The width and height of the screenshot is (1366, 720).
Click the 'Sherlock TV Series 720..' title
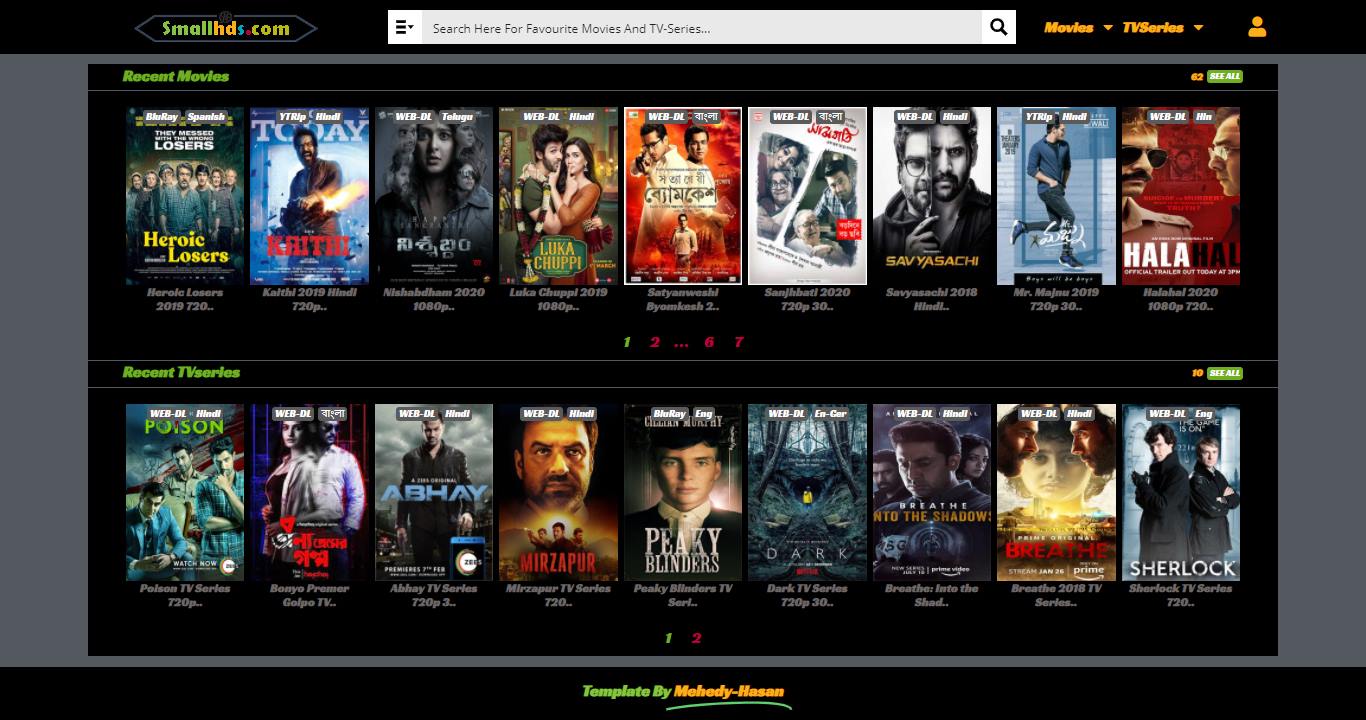[1181, 595]
